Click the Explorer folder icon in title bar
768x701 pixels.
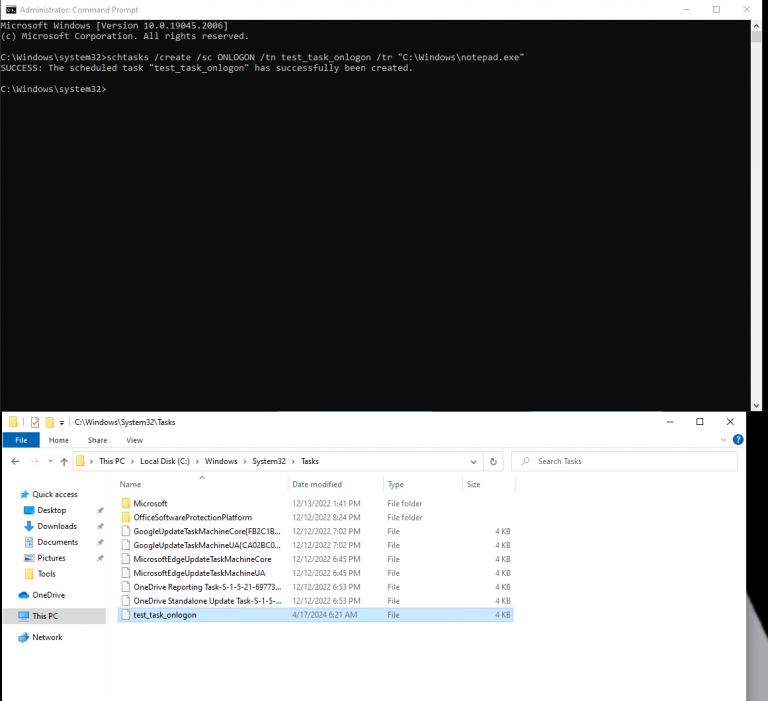click(x=13, y=422)
